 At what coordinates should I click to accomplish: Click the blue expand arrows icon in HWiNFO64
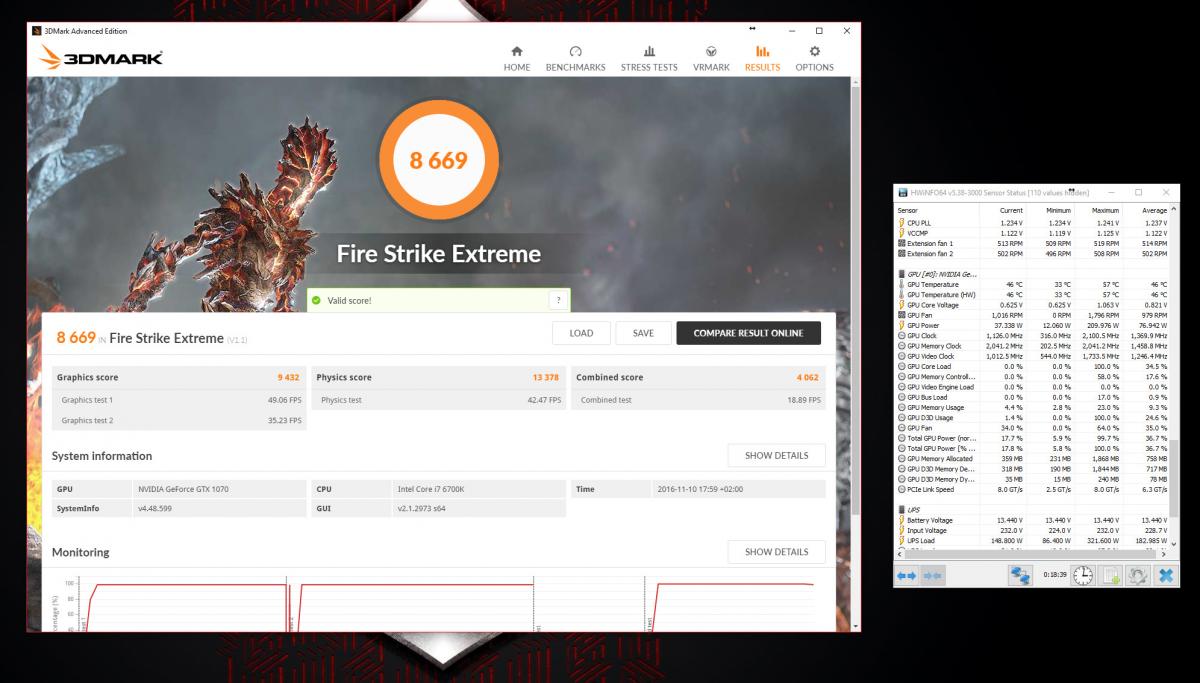907,575
